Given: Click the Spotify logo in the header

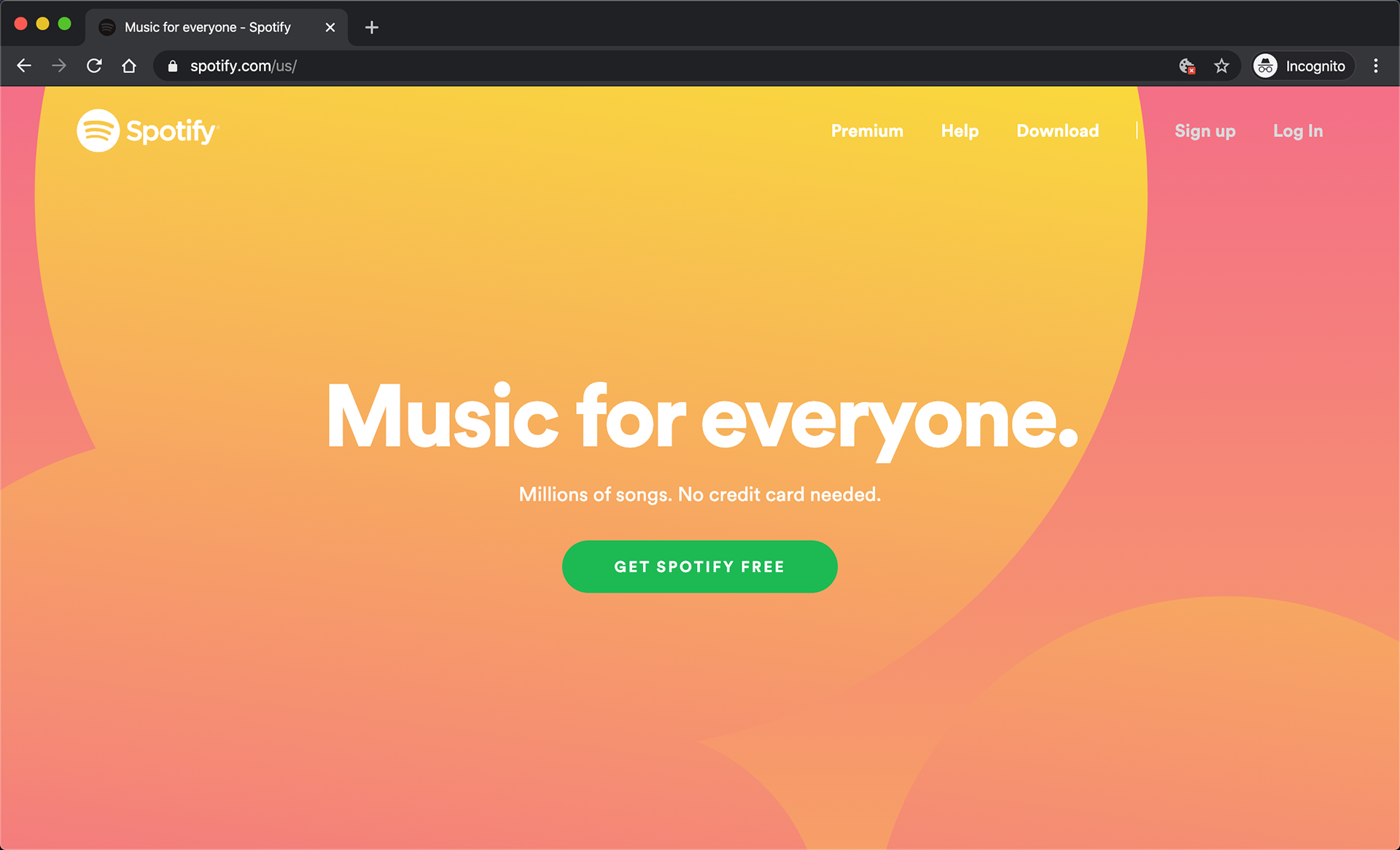Looking at the screenshot, I should click(148, 131).
